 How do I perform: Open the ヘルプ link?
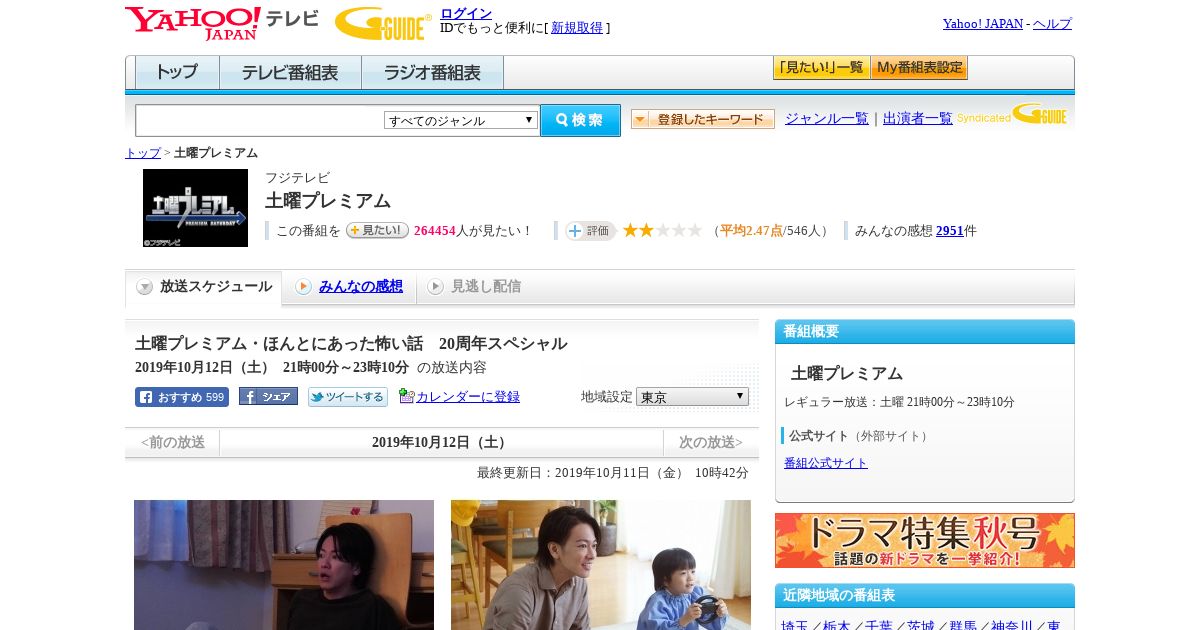pyautogui.click(x=1052, y=24)
